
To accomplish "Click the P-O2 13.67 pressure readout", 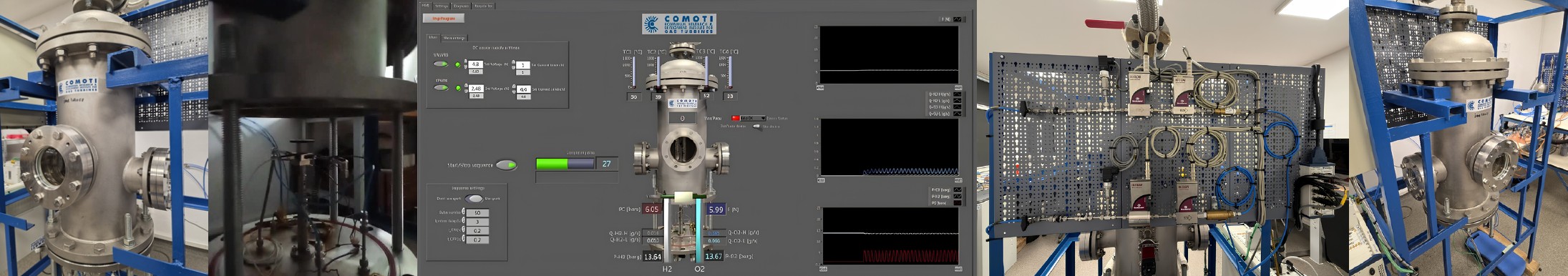I will 714,256.
